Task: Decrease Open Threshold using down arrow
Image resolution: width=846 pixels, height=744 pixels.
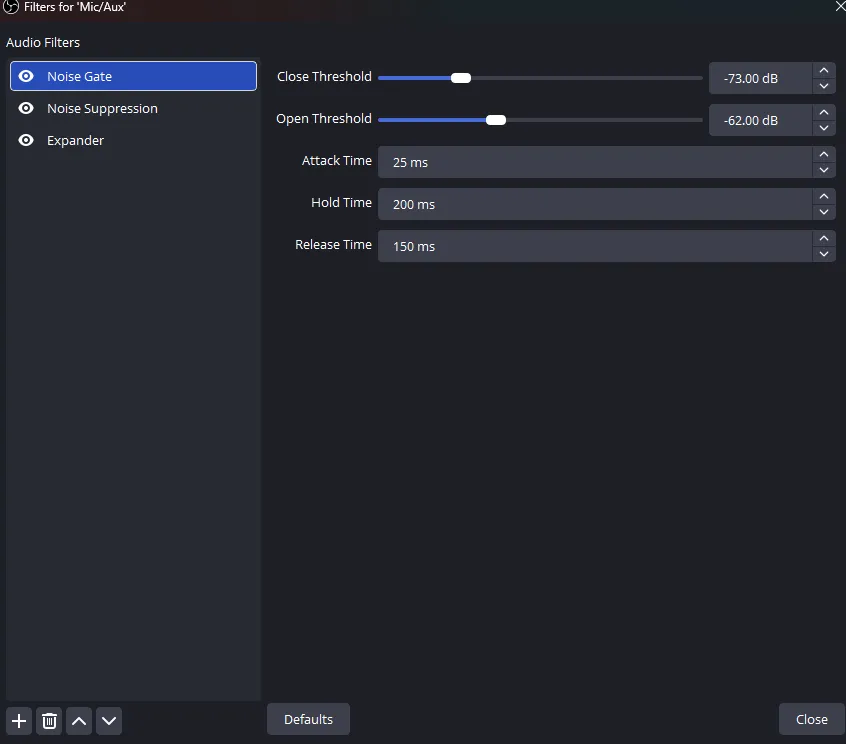Action: pyautogui.click(x=824, y=128)
